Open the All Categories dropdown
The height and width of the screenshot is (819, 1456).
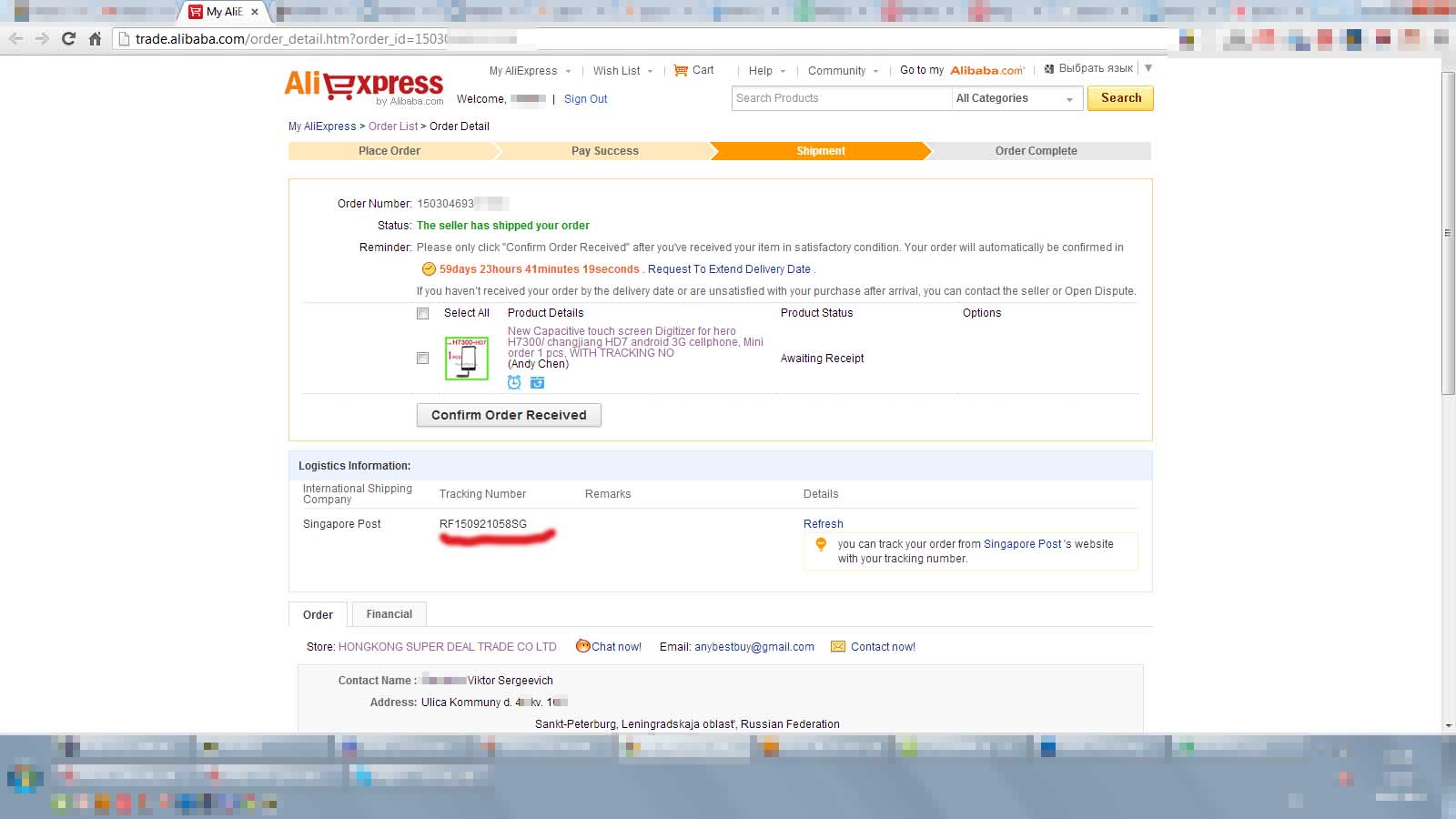1016,98
